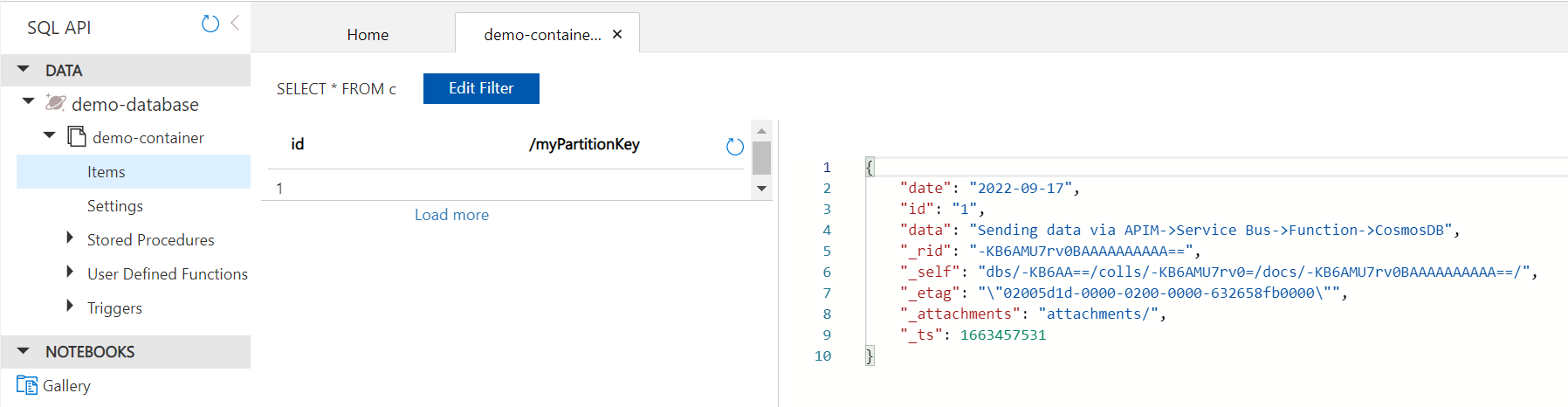Select Stored Procedures in the tree
This screenshot has height=407, width=1568.
pyautogui.click(x=151, y=240)
